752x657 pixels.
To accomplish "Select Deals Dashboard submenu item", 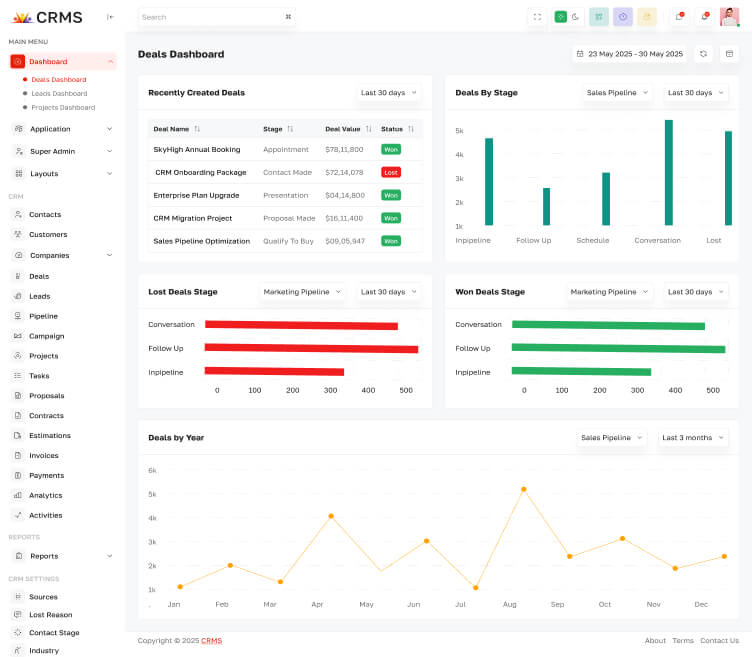I will 59,80.
